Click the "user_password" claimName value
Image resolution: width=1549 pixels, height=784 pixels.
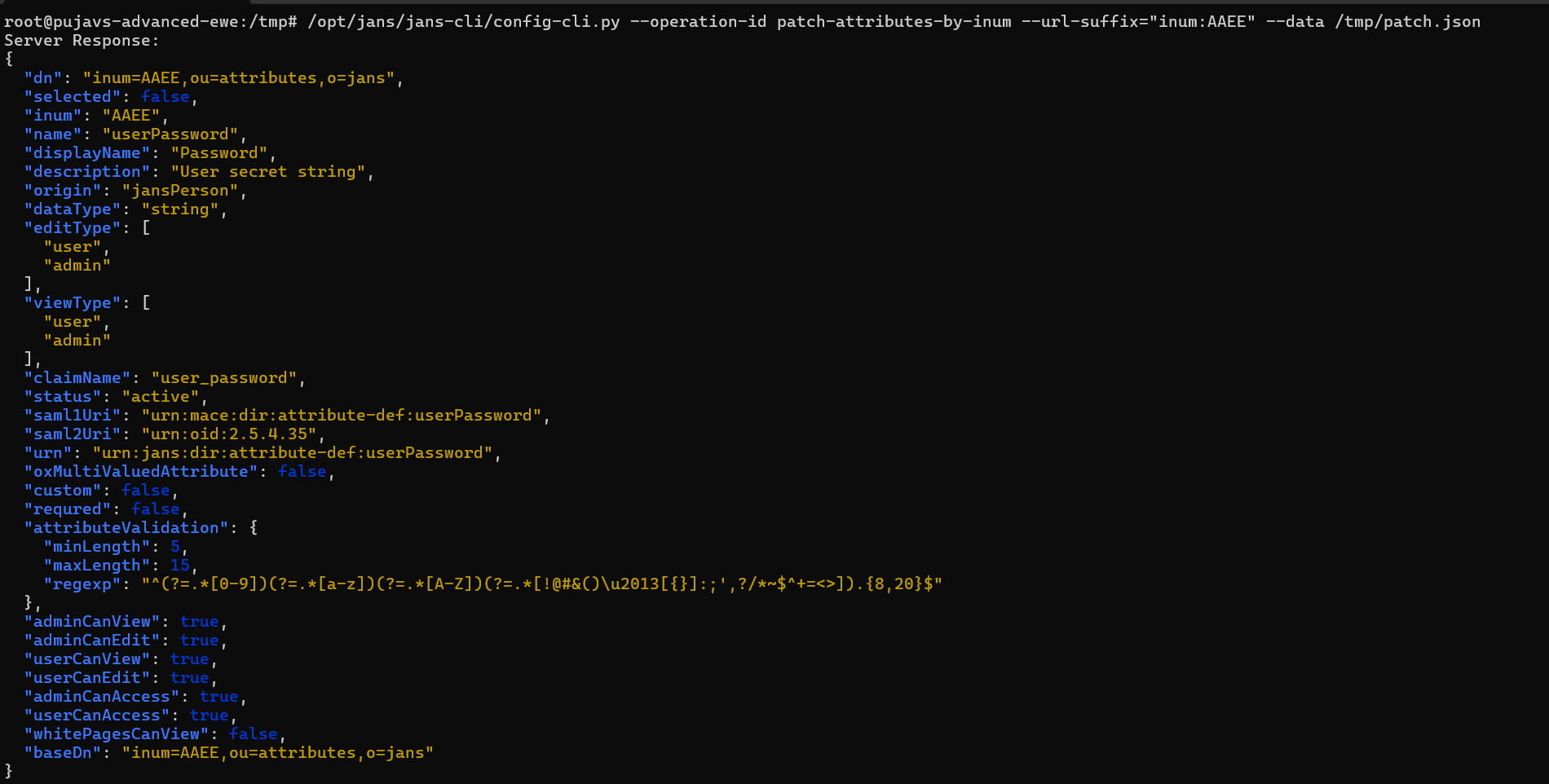223,378
